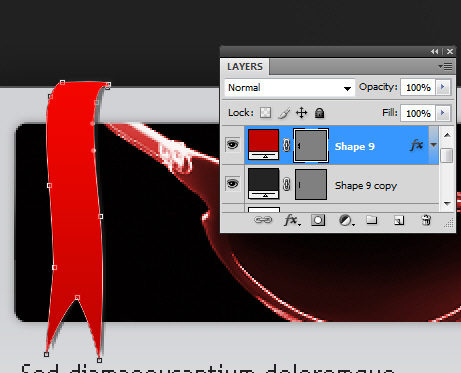461x373 pixels.
Task: Click the resize grip of Layers panel
Action: click(x=449, y=223)
